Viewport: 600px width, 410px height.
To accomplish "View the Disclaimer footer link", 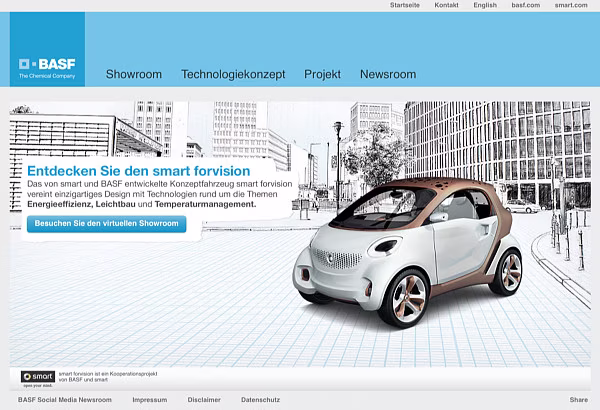I will (x=204, y=400).
